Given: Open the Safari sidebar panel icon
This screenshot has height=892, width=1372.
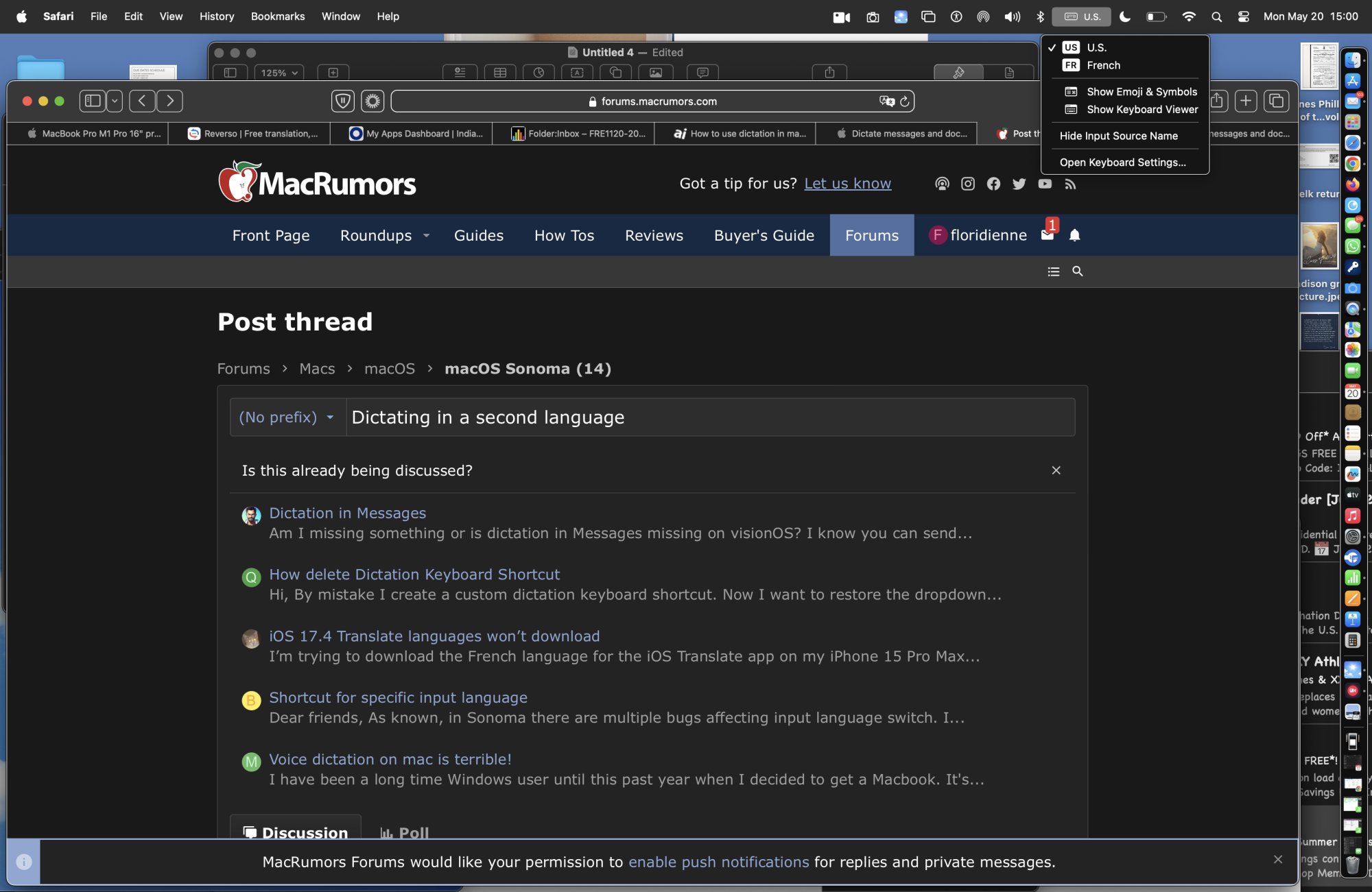Looking at the screenshot, I should click(93, 101).
